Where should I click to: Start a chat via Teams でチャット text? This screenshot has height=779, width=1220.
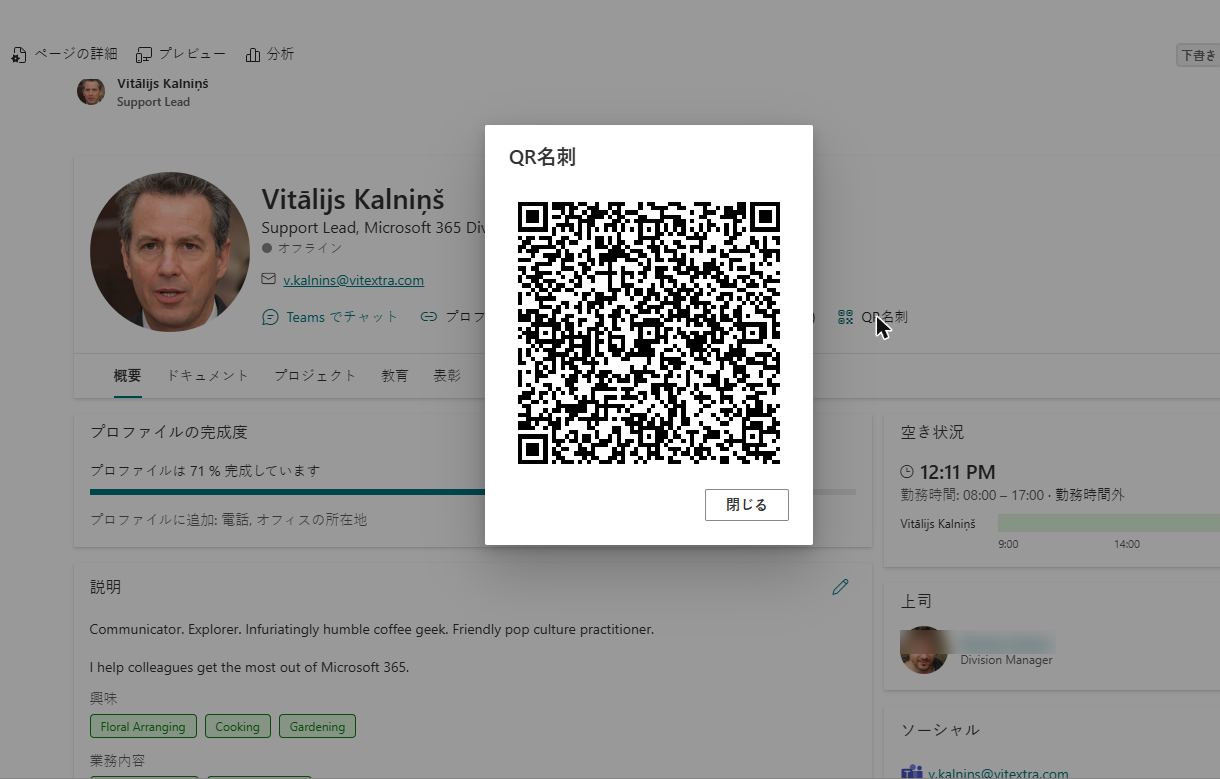pos(343,317)
